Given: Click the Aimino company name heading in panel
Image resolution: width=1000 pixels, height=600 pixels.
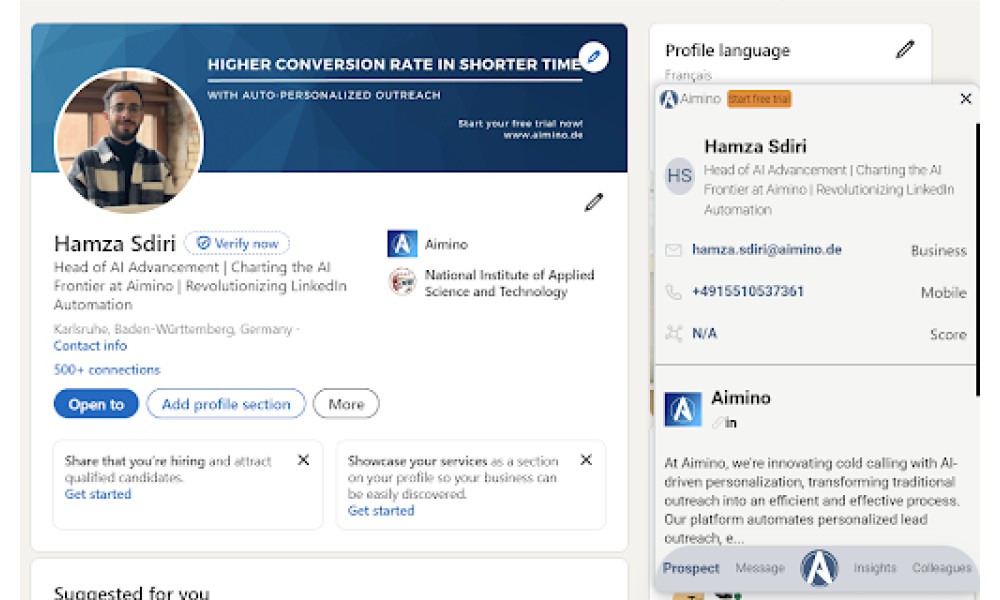Looking at the screenshot, I should point(740,398).
